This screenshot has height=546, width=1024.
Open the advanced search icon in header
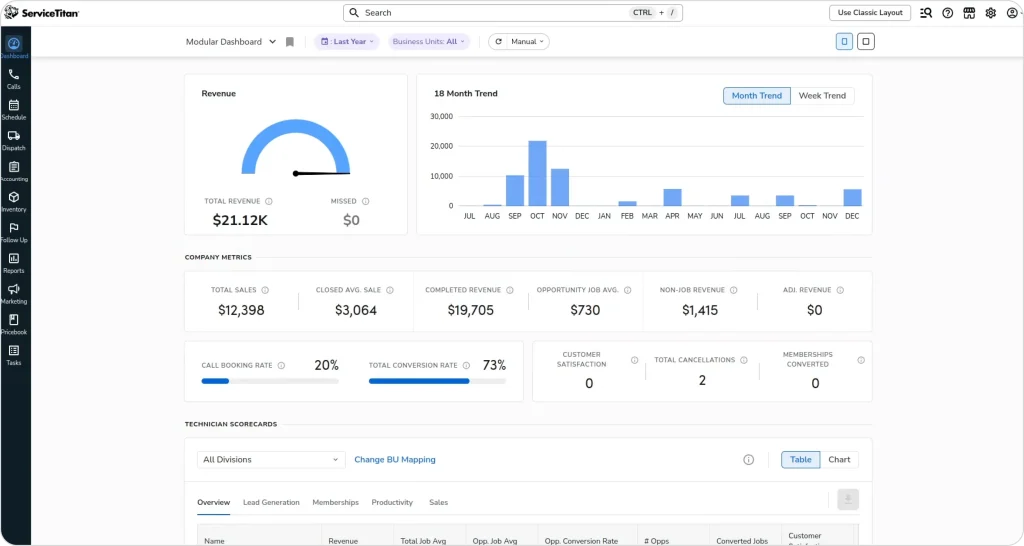point(926,12)
